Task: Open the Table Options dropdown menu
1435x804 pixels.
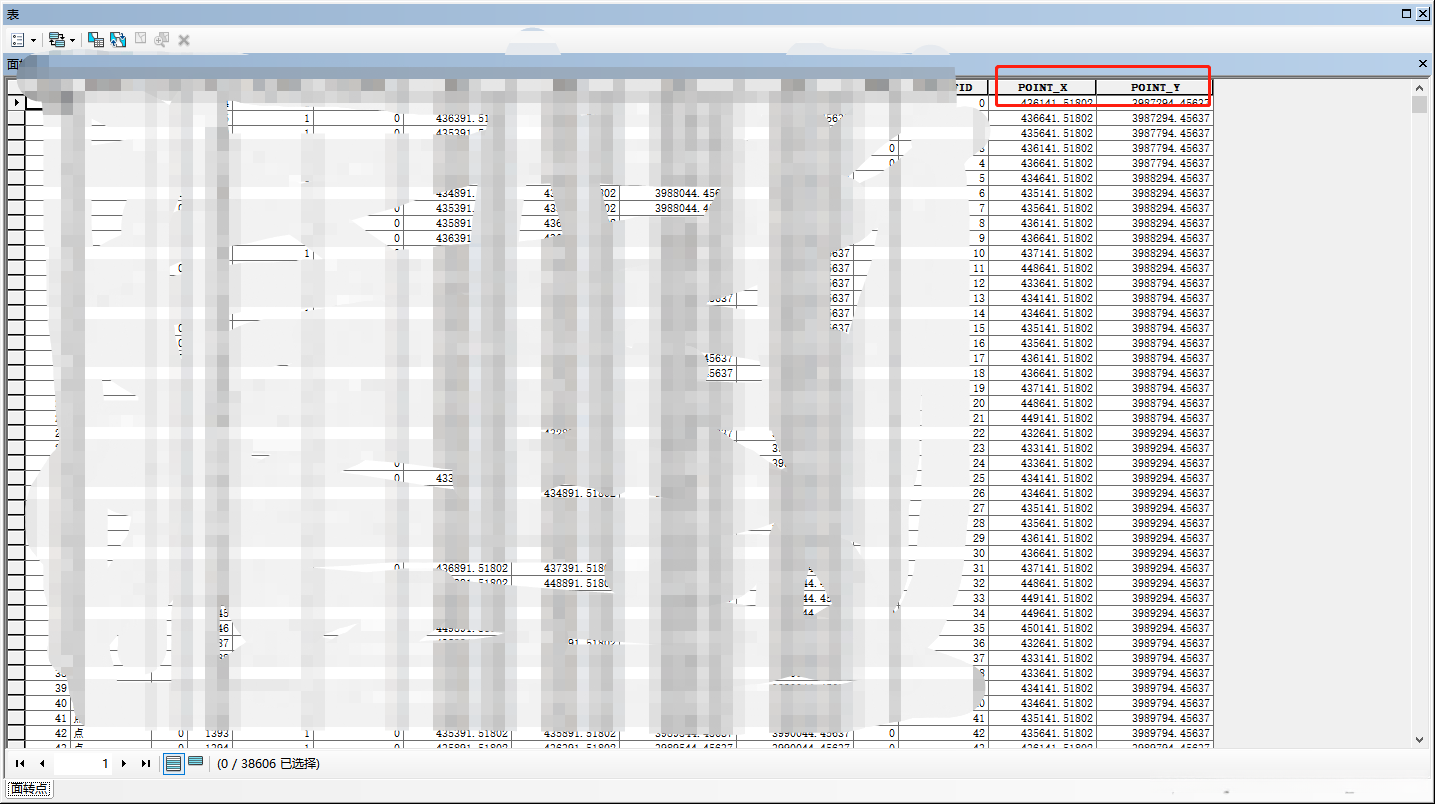Action: click(22, 40)
